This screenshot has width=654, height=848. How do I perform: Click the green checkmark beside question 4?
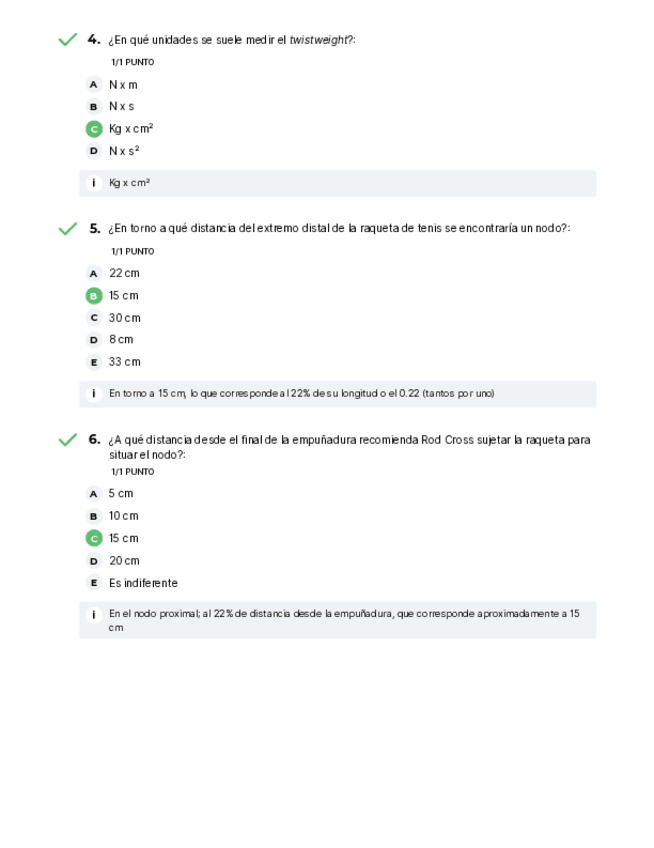67,40
